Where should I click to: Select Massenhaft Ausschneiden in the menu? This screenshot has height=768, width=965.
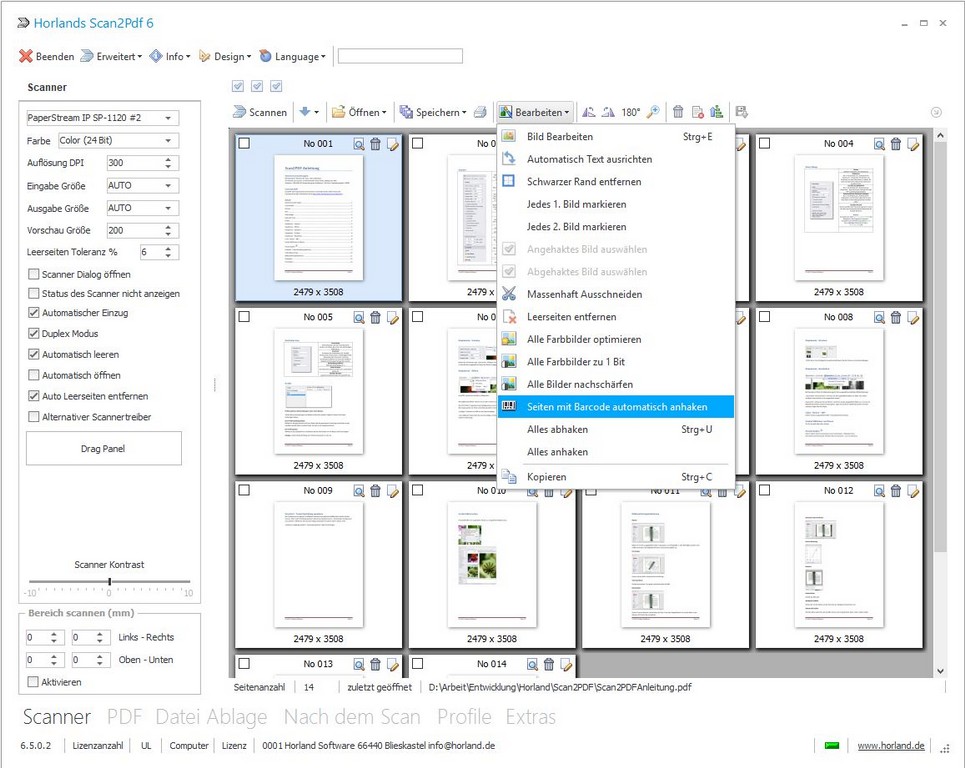click(616, 294)
